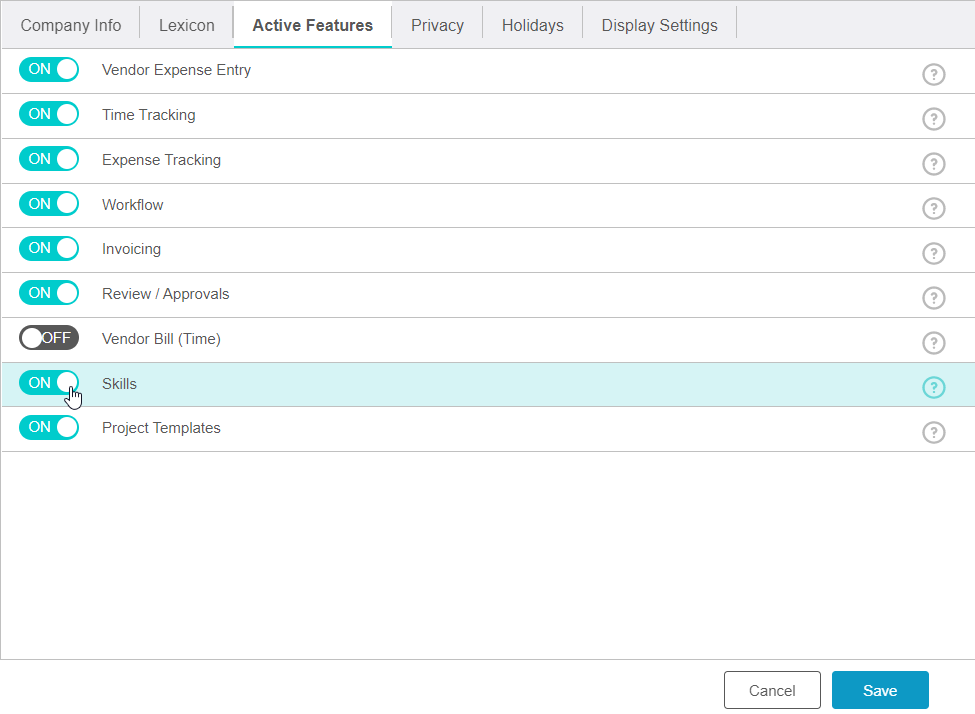The width and height of the screenshot is (975, 714).
Task: Click the highlighted Skills help icon
Action: tap(933, 388)
